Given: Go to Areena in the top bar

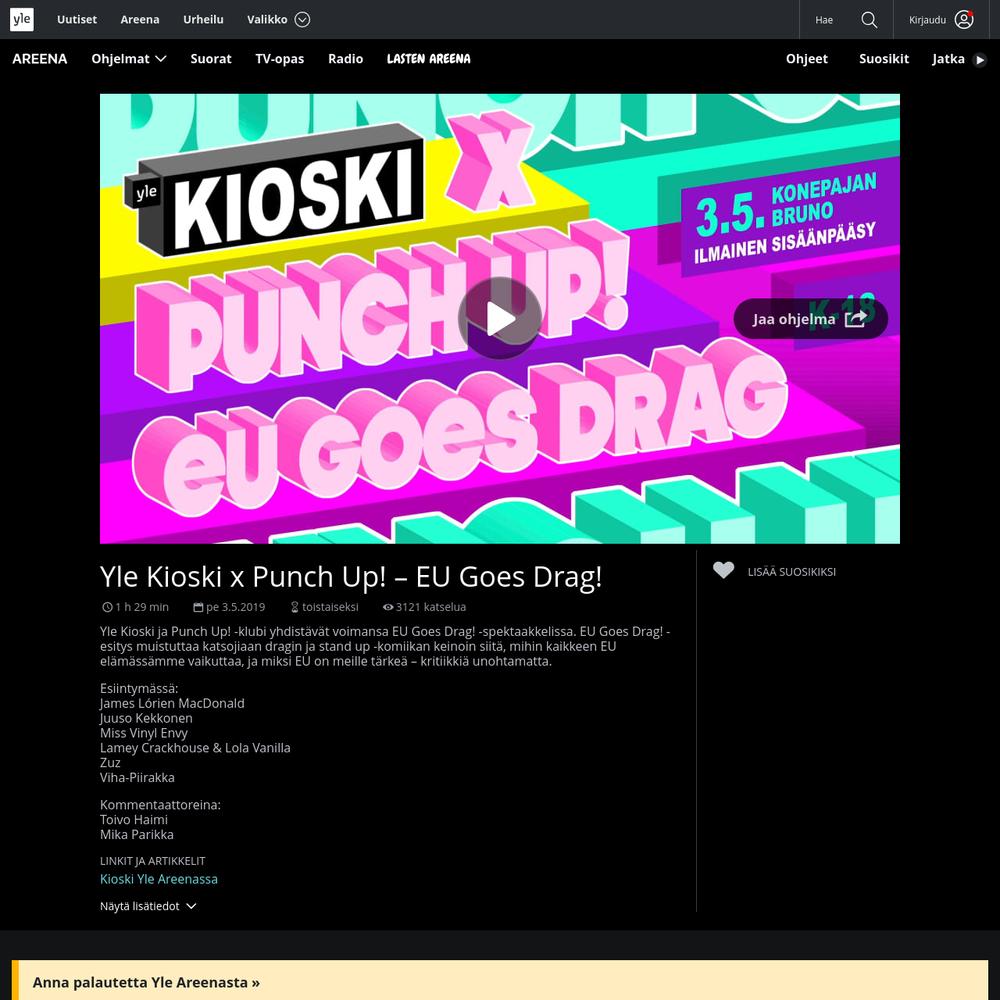Looking at the screenshot, I should coord(140,20).
